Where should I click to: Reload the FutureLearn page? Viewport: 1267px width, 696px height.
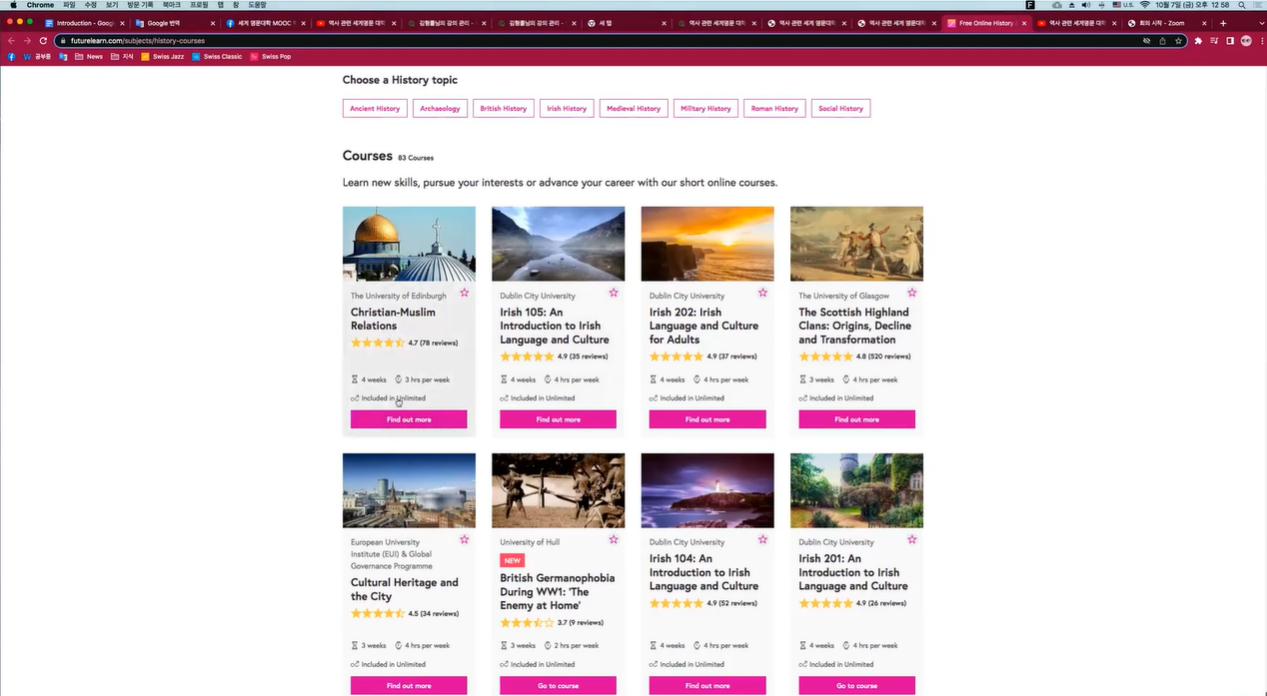(43, 41)
